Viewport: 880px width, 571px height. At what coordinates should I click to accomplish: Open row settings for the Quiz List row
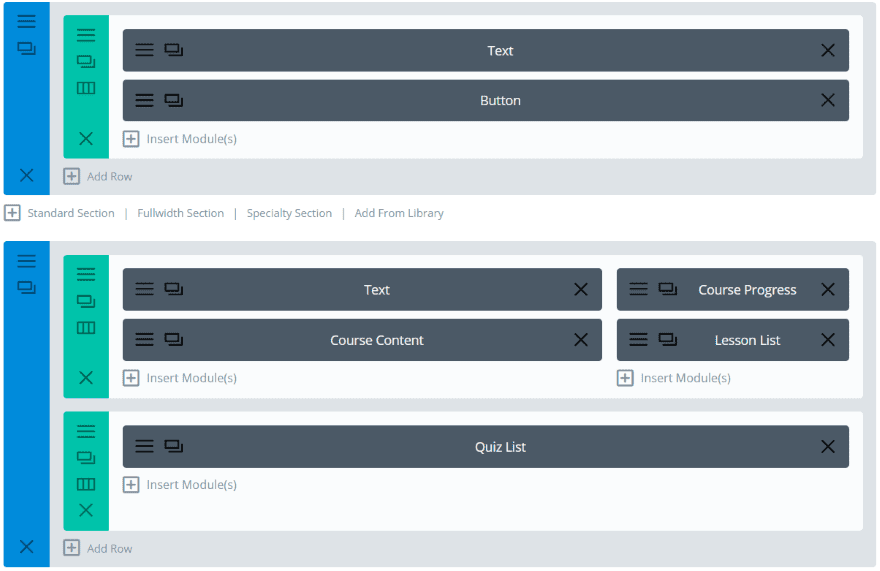coord(86,431)
